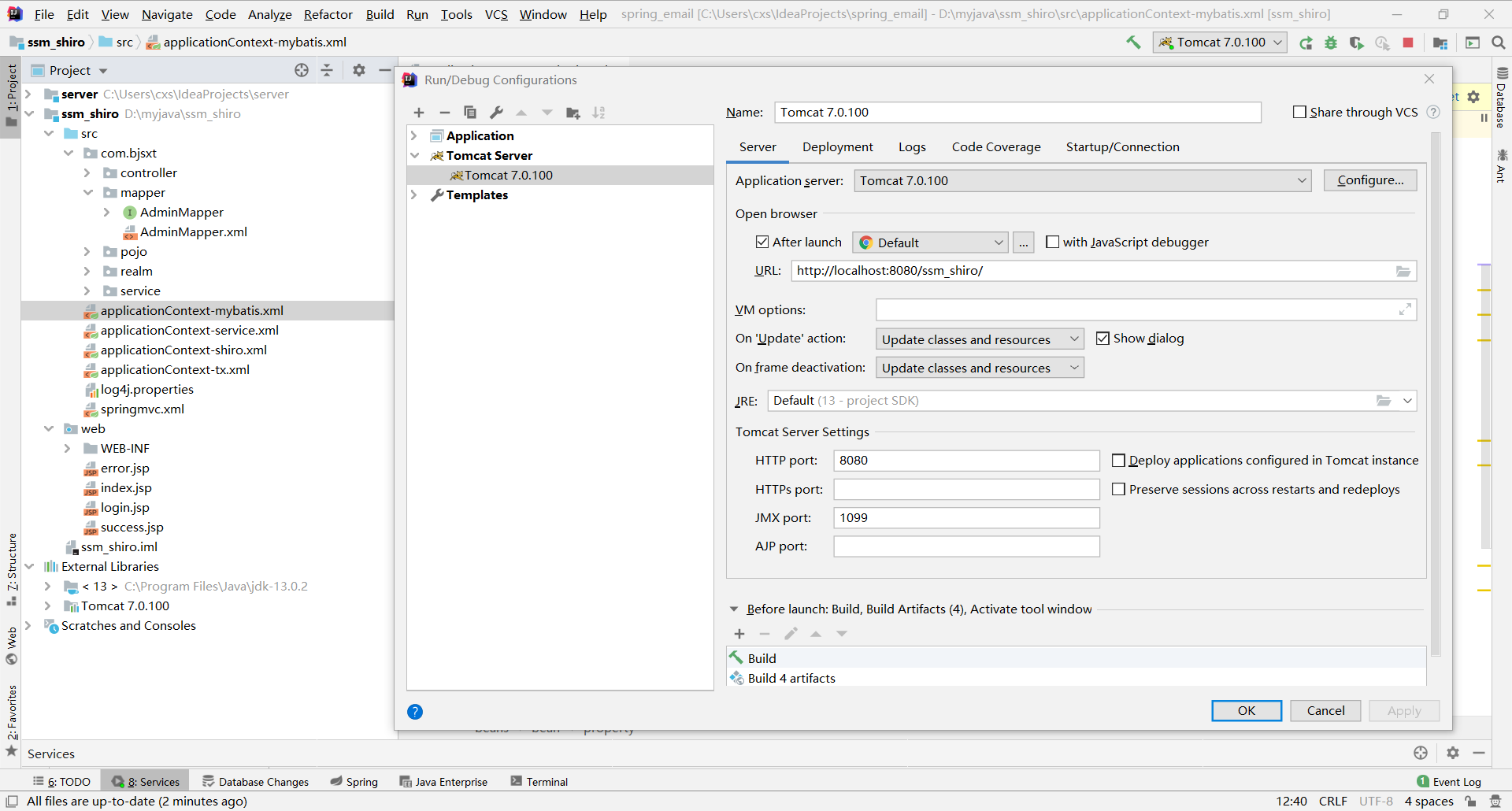This screenshot has width=1512, height=811.
Task: Enable Preserve sessions across restarts checkbox
Action: 1118,490
